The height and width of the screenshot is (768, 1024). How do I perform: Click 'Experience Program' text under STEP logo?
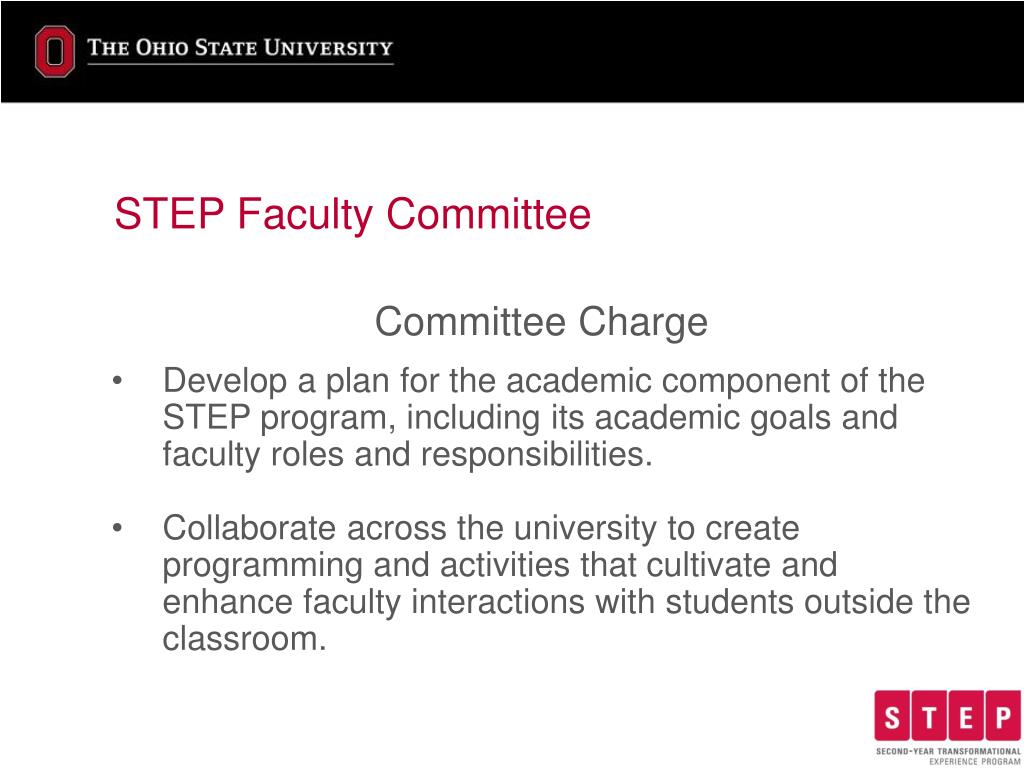point(974,760)
